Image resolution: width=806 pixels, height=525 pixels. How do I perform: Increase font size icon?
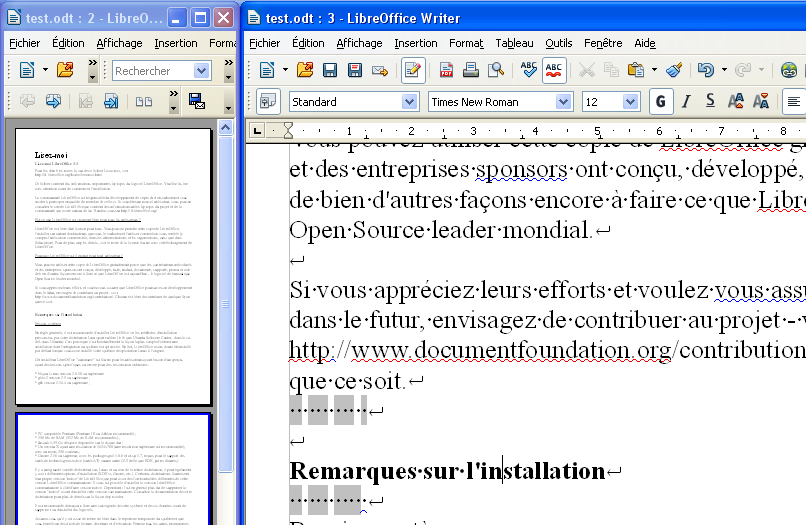(x=736, y=102)
